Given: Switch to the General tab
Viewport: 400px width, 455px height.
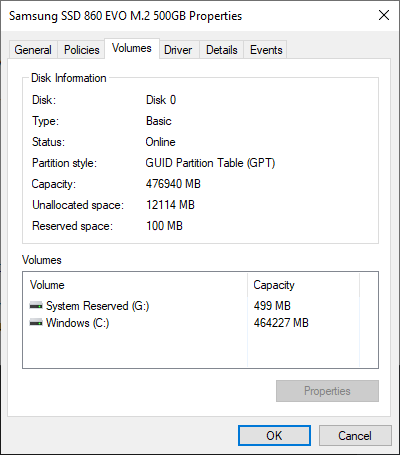Looking at the screenshot, I should coord(33,50).
